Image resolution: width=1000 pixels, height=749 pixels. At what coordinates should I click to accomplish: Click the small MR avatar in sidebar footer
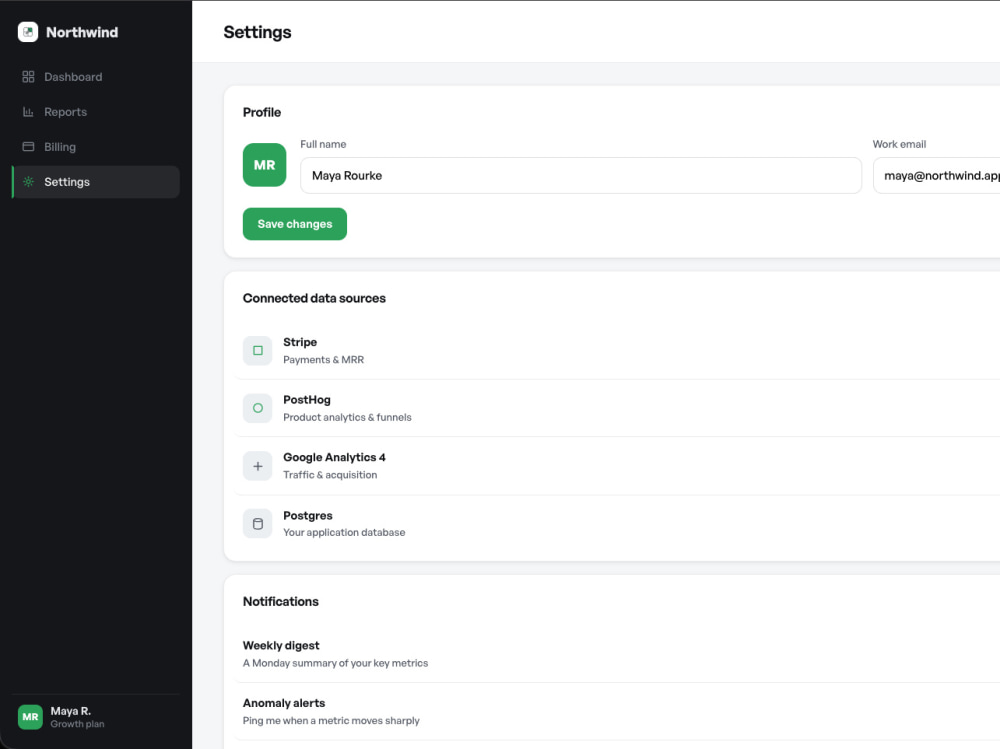pos(30,716)
